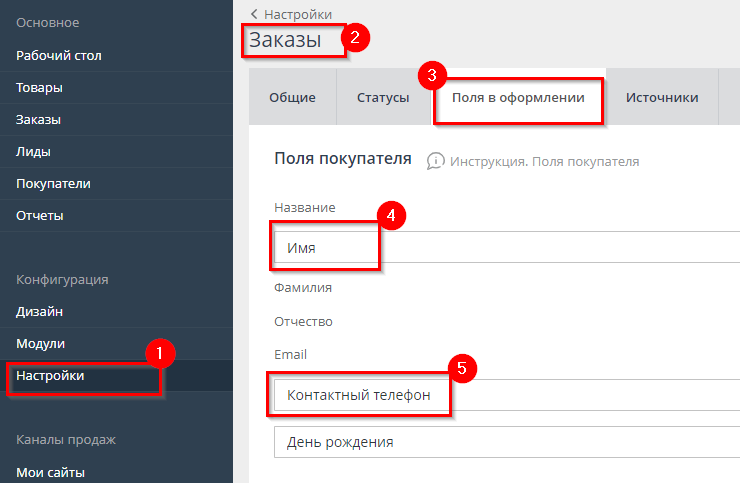This screenshot has height=483, width=740.
Task: Open Рабочий стол in the sidebar
Action: (59, 56)
